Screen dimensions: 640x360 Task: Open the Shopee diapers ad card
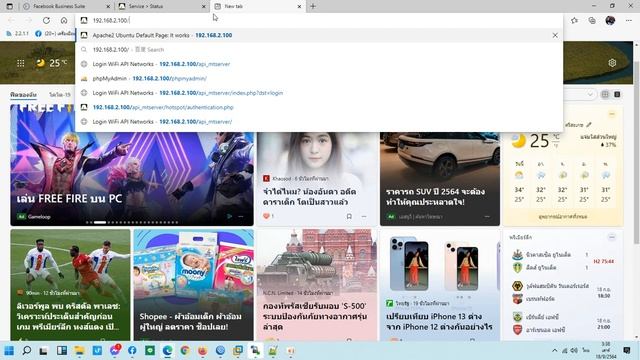[193, 284]
